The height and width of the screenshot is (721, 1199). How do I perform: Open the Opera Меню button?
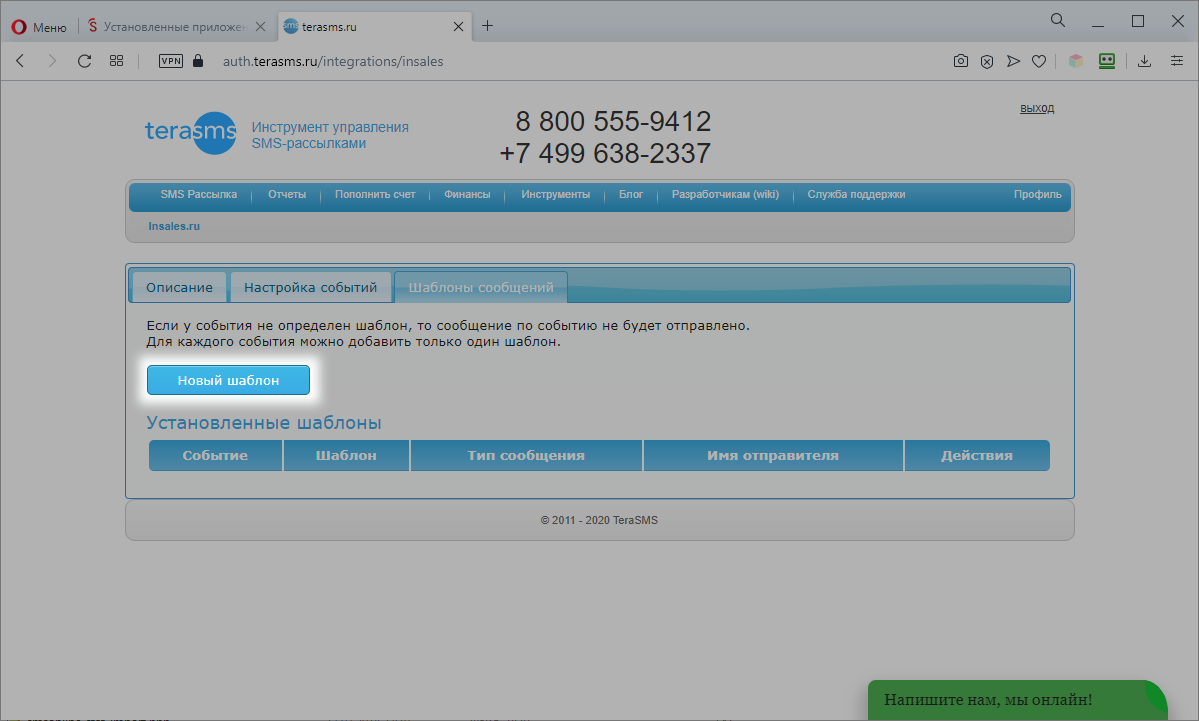pos(39,27)
